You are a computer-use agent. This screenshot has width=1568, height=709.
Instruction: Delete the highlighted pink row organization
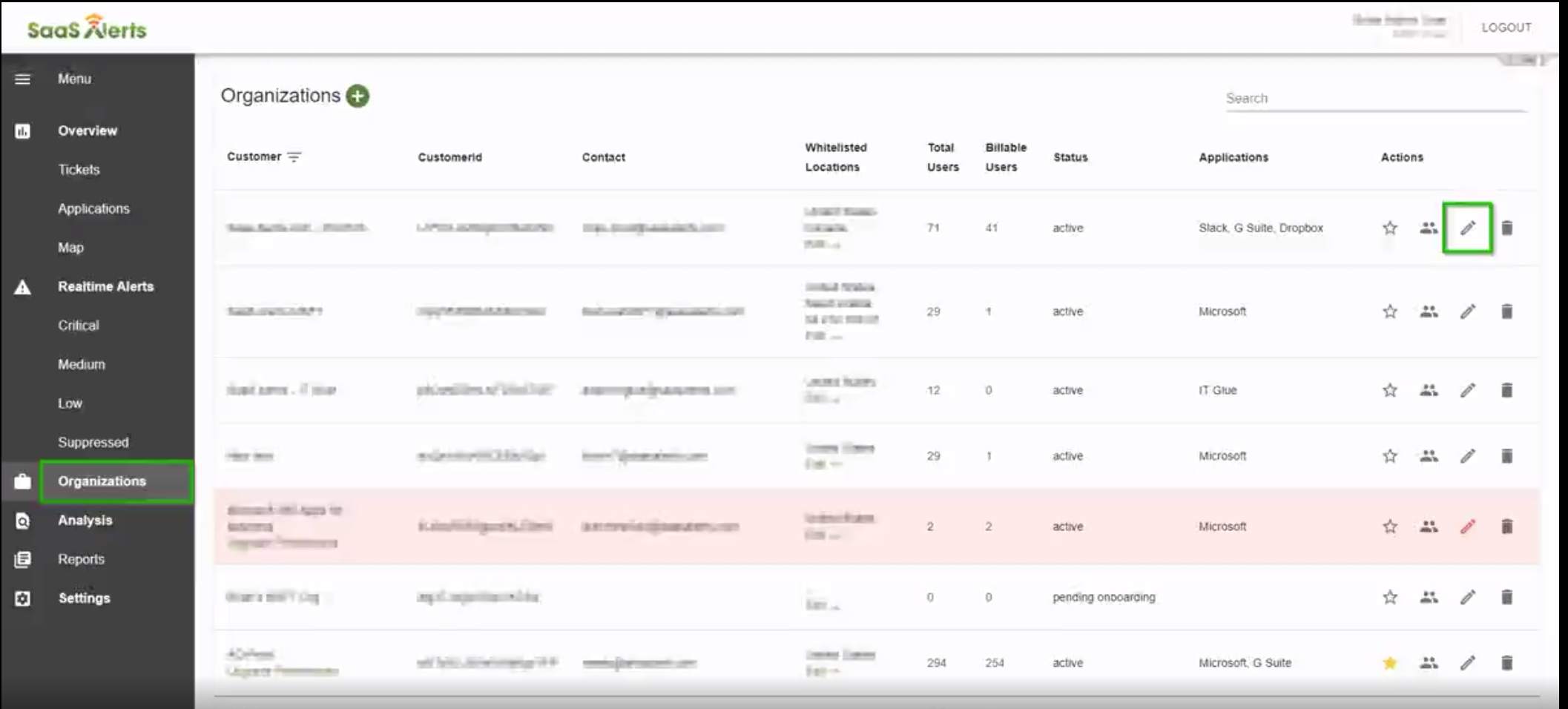[x=1506, y=527]
